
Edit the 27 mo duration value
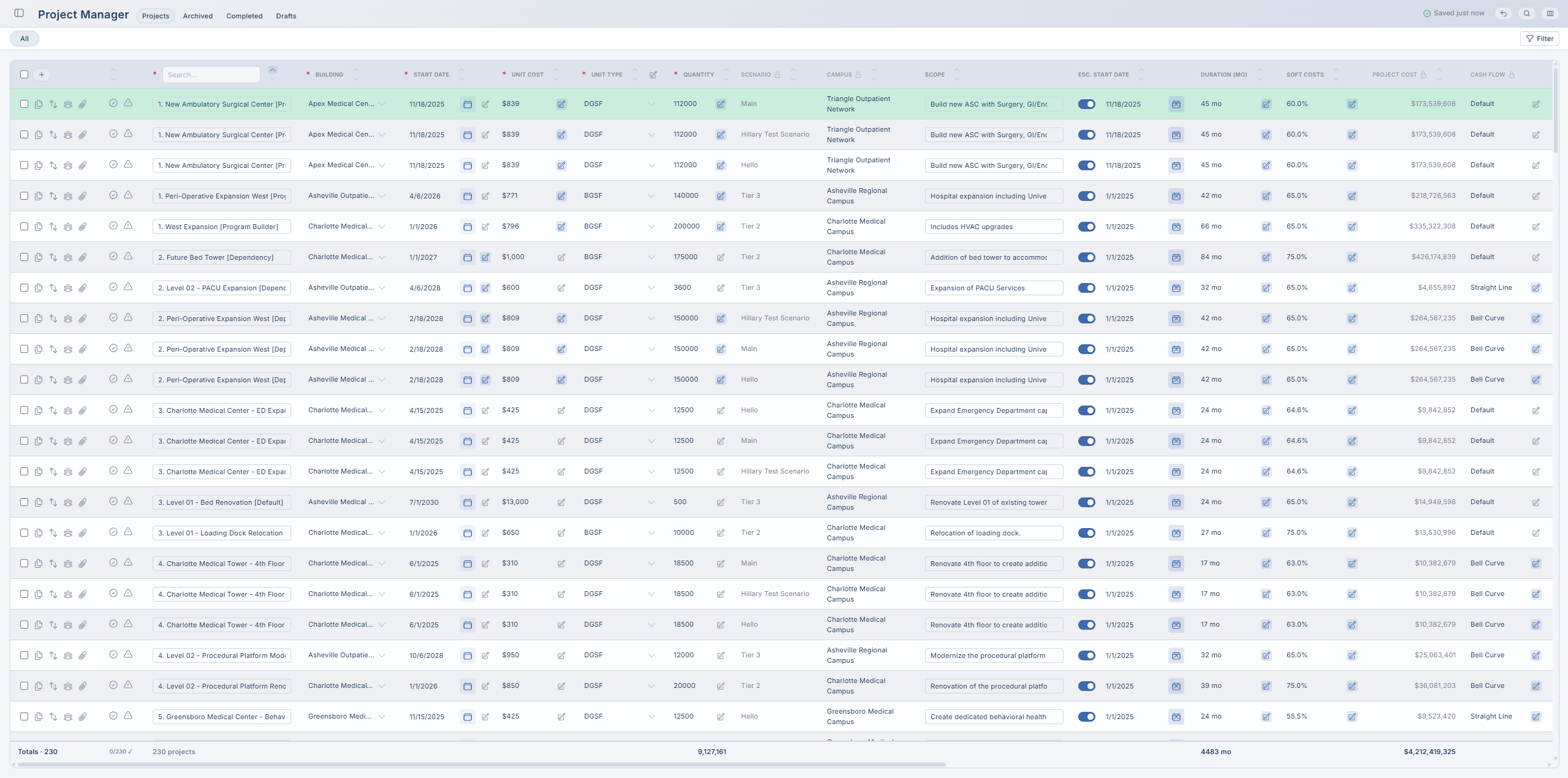point(1266,533)
